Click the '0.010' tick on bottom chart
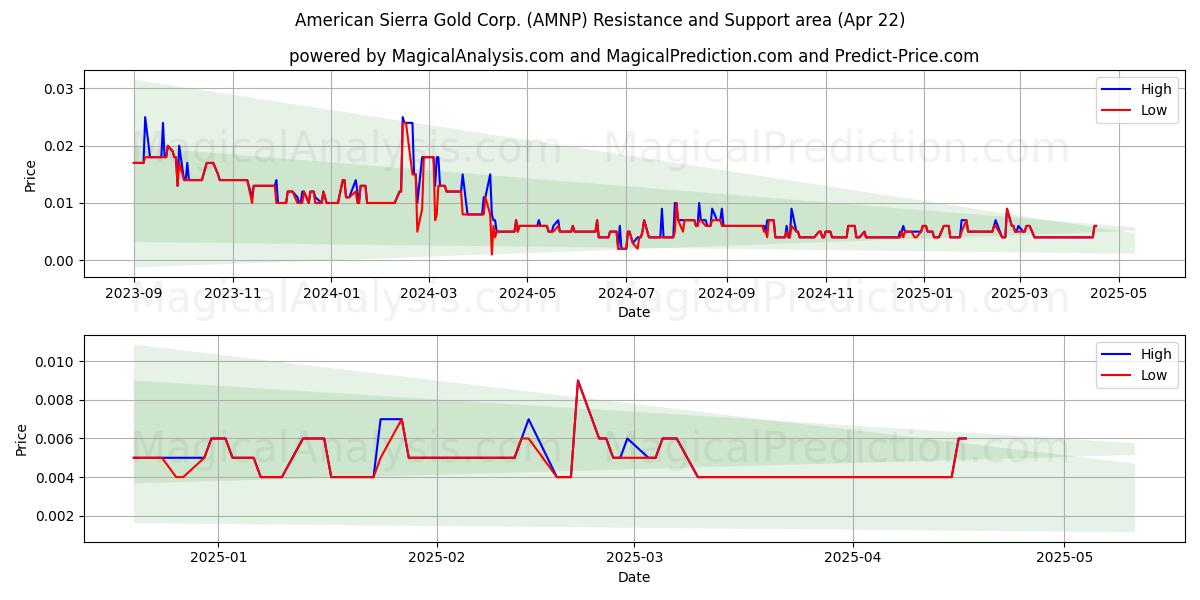The width and height of the screenshot is (1200, 600). [56, 362]
